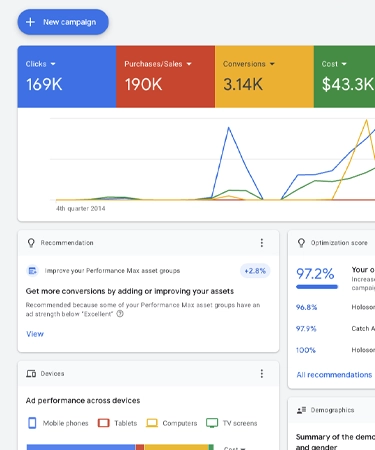Open help icon next to "Excellent" text

[120, 314]
